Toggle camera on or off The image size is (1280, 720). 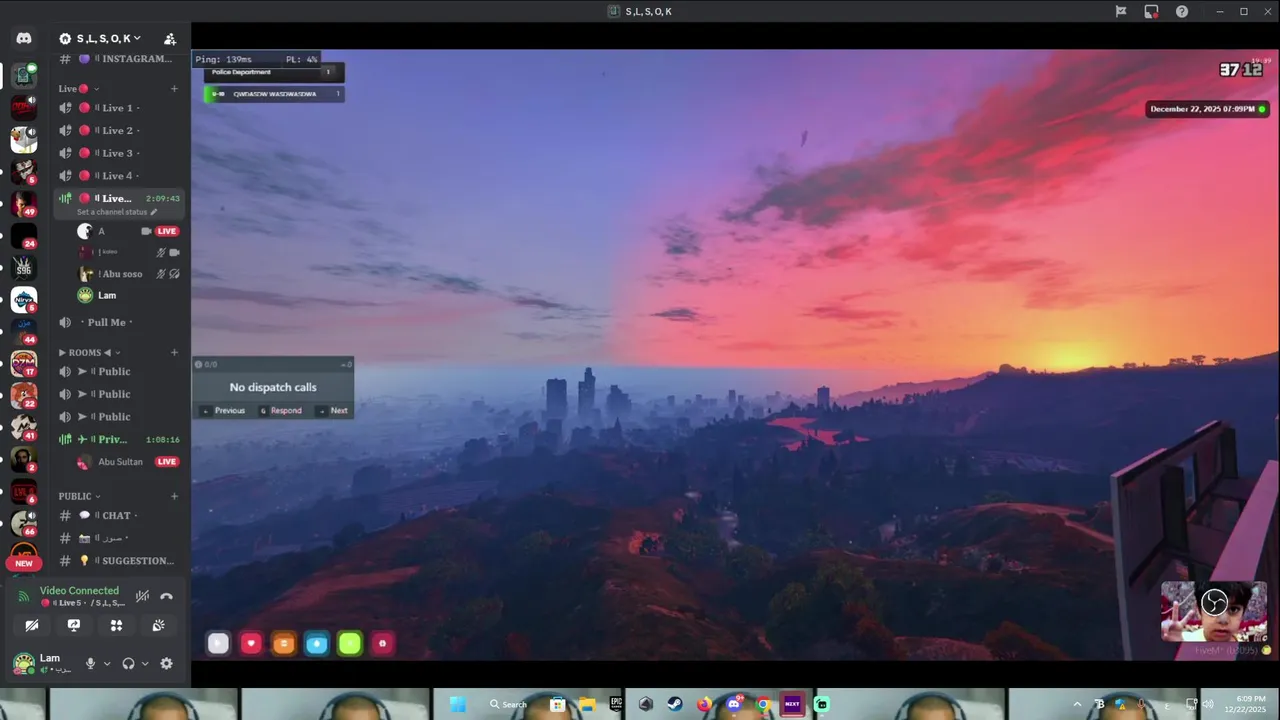[32, 625]
